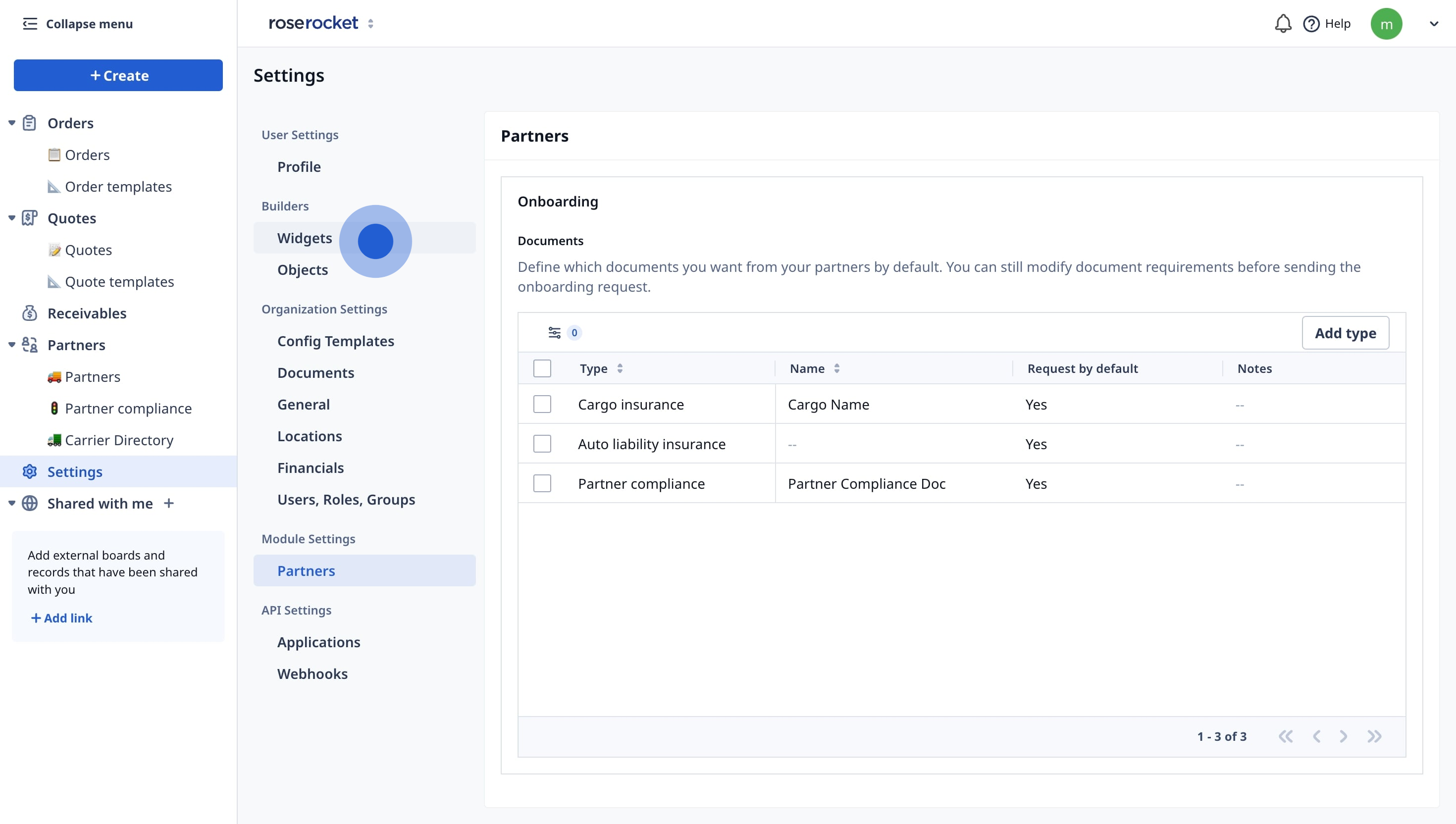Screen dimensions: 1456x824
Task: Select Webhooks under API Settings
Action: pyautogui.click(x=312, y=673)
